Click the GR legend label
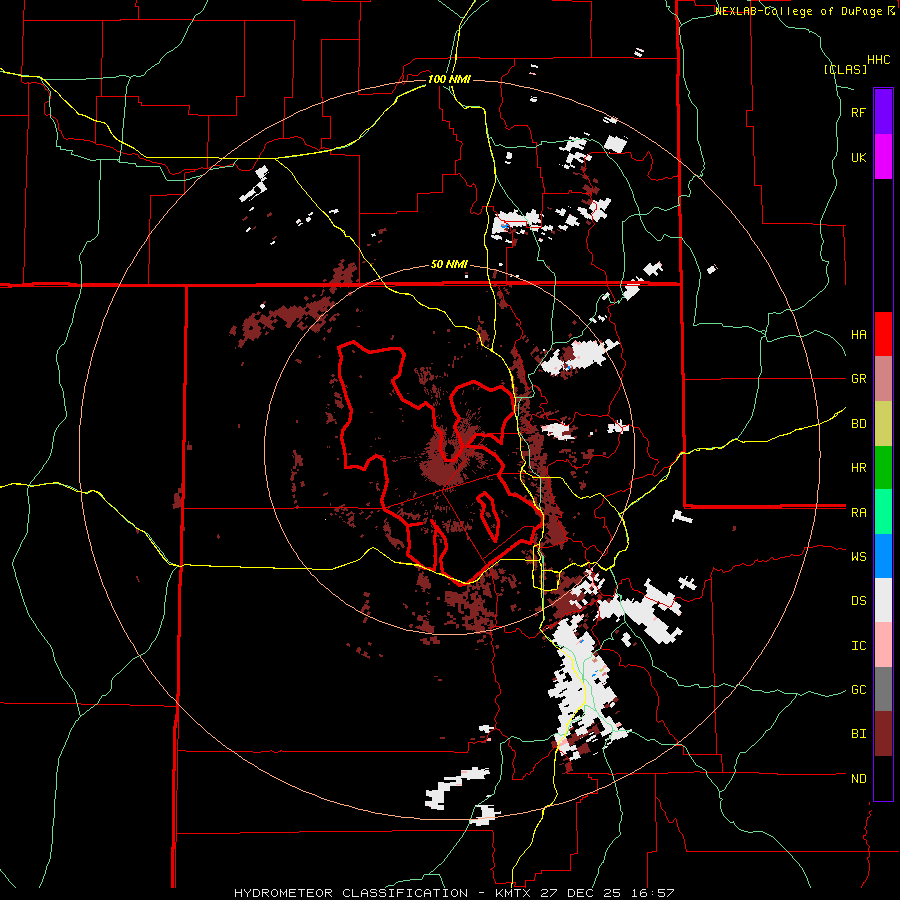 coord(858,379)
